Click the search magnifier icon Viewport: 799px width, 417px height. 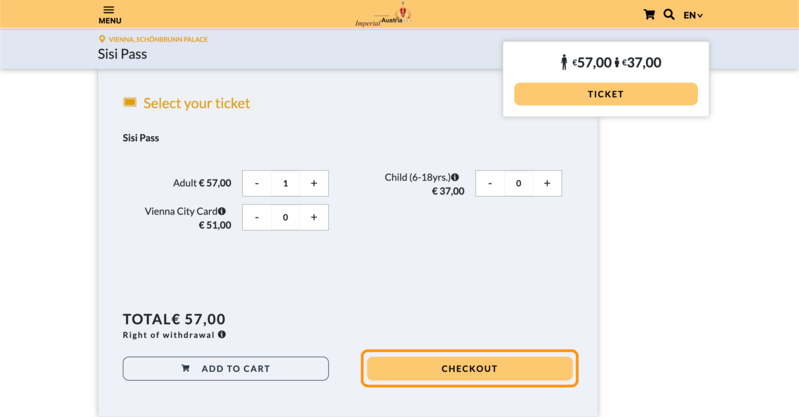(x=669, y=15)
